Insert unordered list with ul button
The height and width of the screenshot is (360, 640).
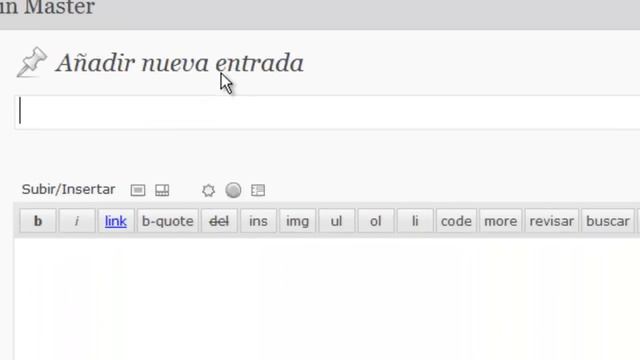click(x=336, y=221)
